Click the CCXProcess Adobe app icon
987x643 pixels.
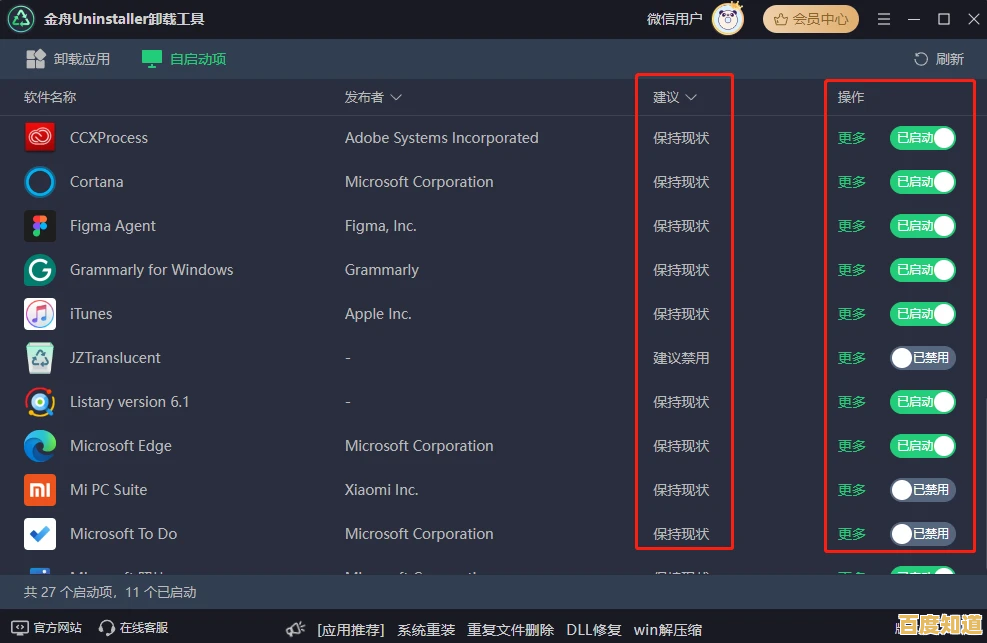[x=40, y=138]
